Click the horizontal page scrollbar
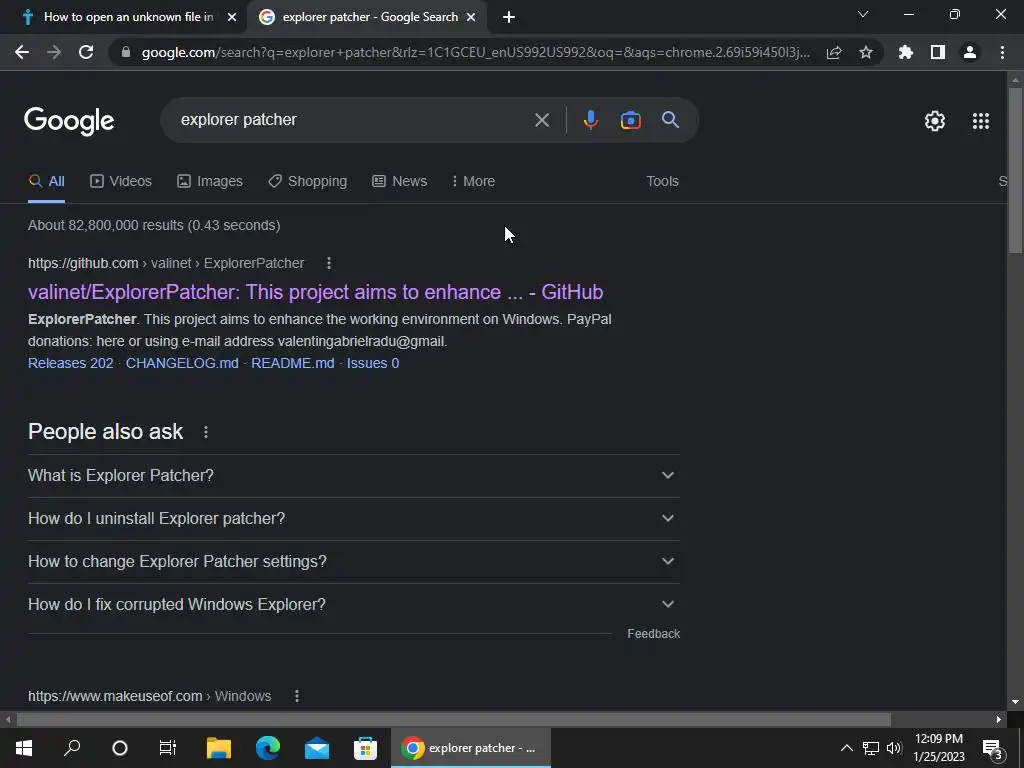Viewport: 1024px width, 768px height. point(453,720)
